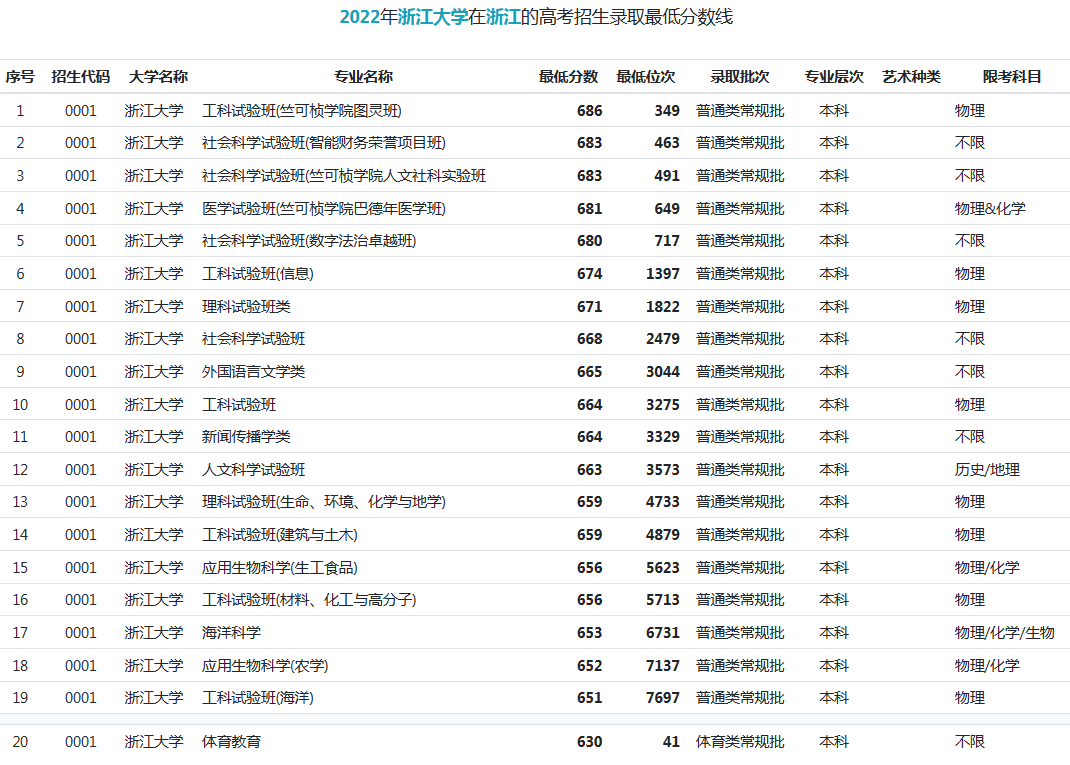Click the minimum score 663
This screenshot has width=1070, height=765.
click(590, 470)
